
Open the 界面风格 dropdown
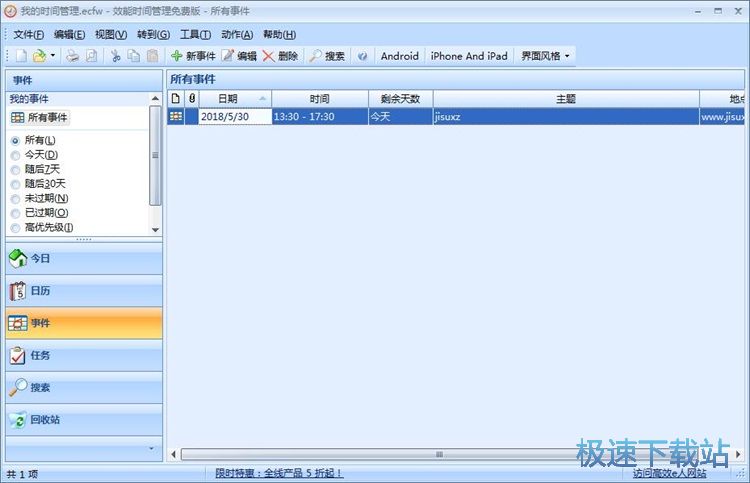pyautogui.click(x=545, y=56)
